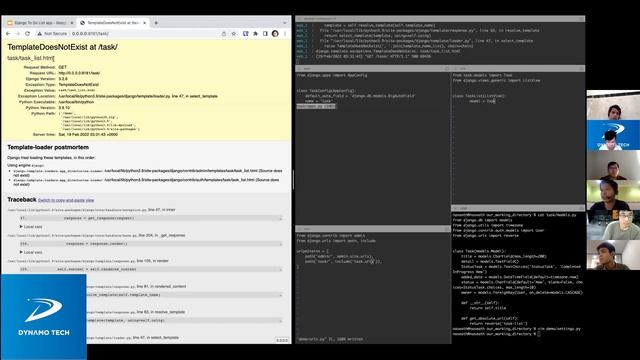Click the Not Secure warning icon
The height and width of the screenshot is (360, 640).
click(x=40, y=33)
